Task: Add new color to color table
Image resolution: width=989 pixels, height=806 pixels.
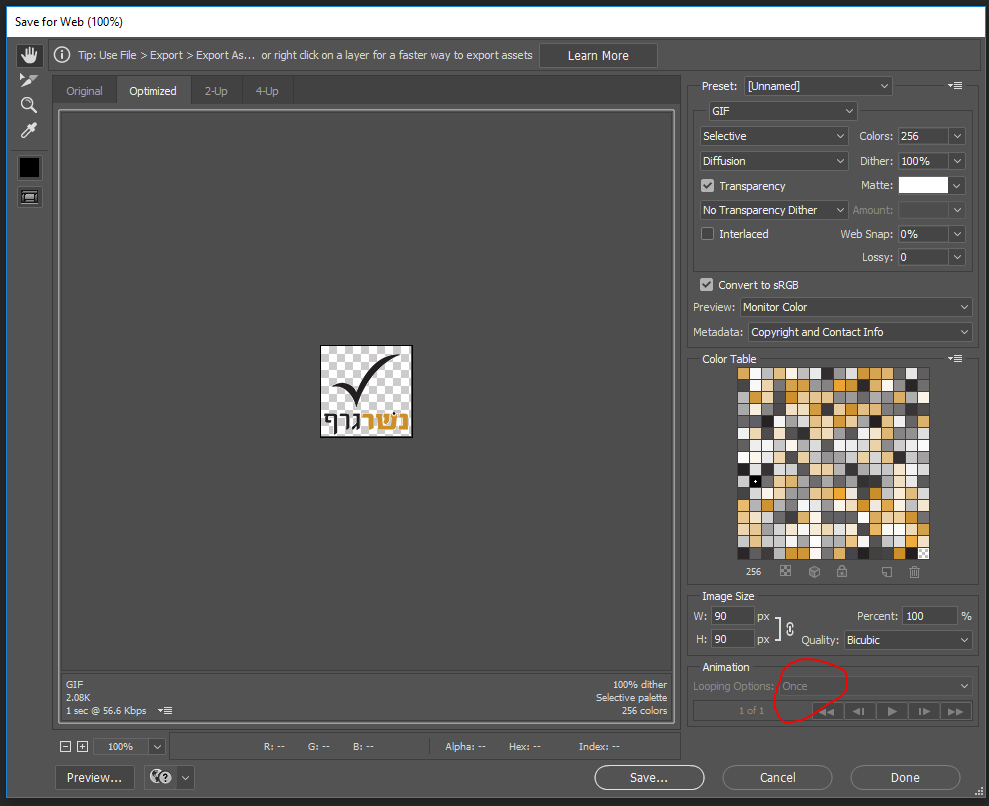Action: 886,571
